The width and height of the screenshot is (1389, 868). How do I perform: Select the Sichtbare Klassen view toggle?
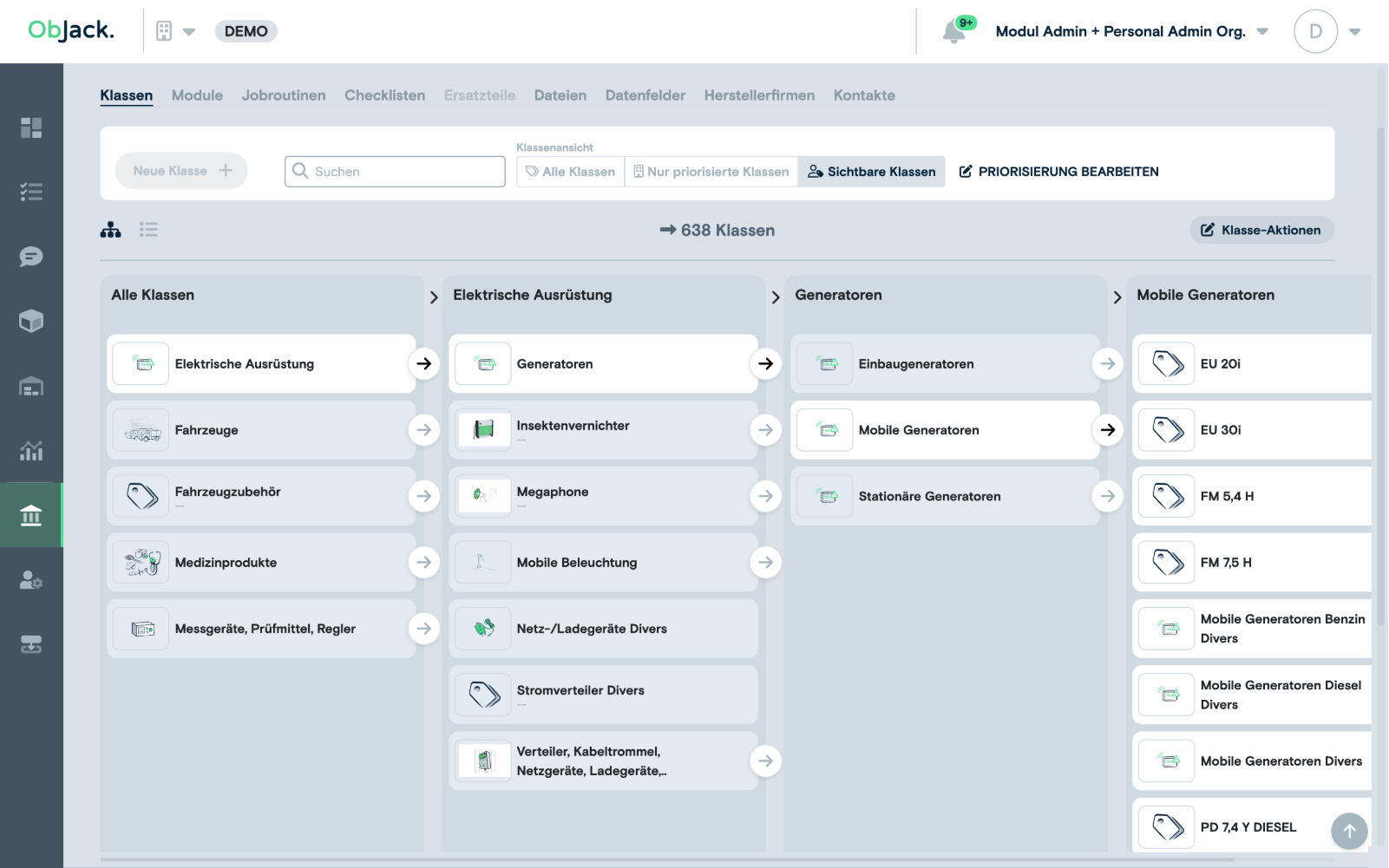(871, 171)
